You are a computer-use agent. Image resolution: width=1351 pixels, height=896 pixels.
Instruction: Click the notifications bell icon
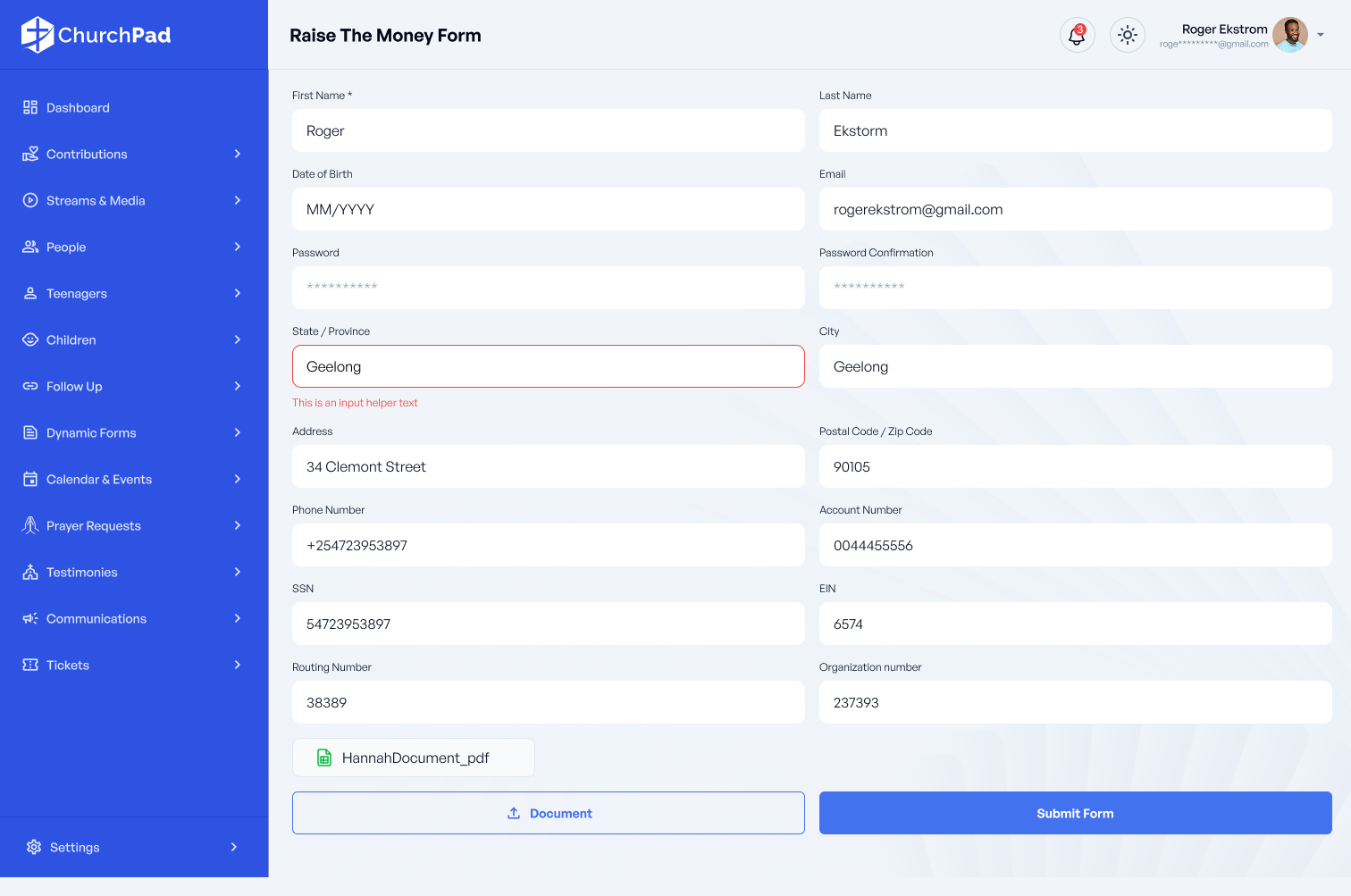coord(1077,36)
